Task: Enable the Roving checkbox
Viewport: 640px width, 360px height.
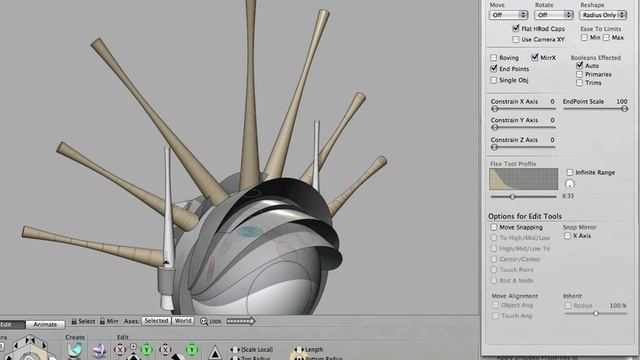Action: pyautogui.click(x=494, y=58)
